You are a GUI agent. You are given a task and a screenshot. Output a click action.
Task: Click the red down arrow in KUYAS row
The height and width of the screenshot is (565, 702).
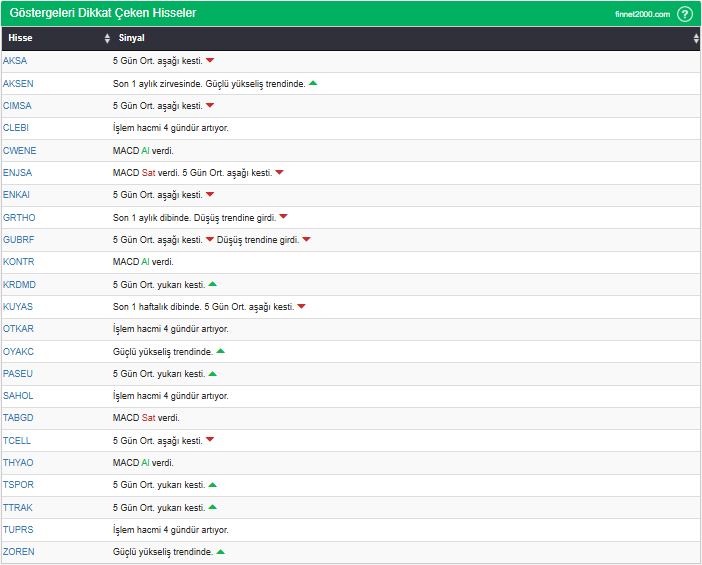coord(301,306)
